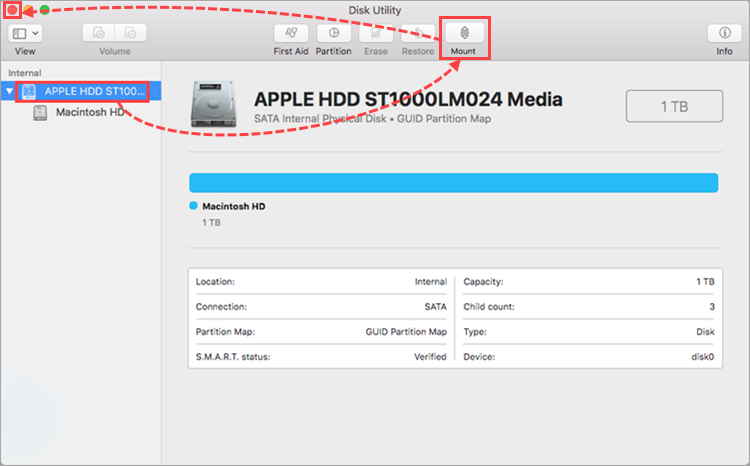Click the Type value Disk

(x=705, y=332)
